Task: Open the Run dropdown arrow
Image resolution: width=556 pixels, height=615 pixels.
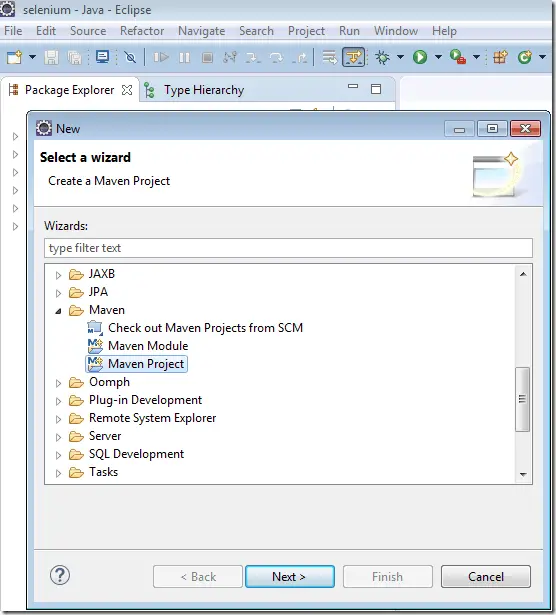Action: (438, 58)
